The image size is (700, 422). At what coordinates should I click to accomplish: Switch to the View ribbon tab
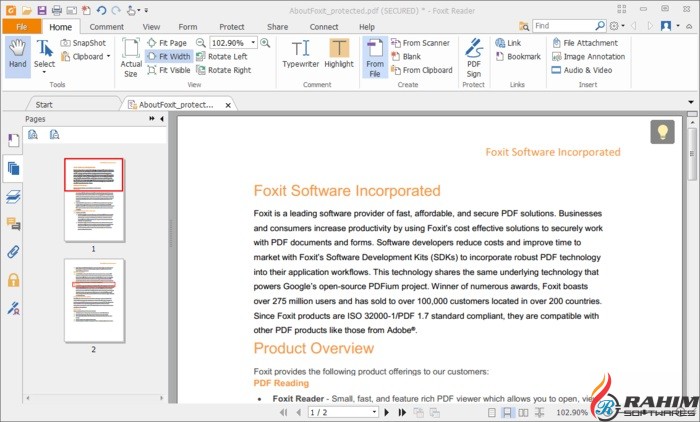click(x=151, y=27)
